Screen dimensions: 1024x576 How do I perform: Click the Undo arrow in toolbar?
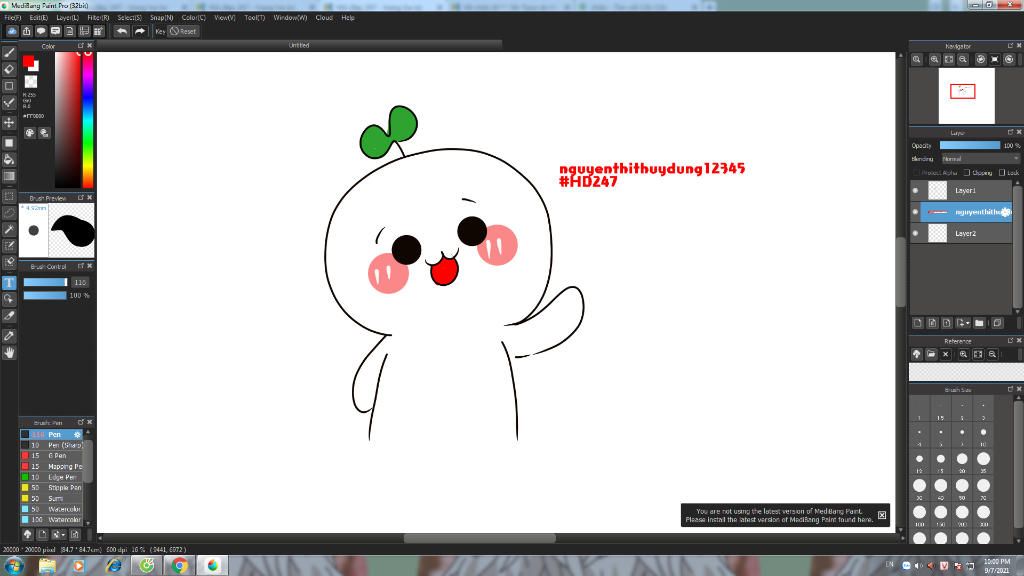coord(121,31)
